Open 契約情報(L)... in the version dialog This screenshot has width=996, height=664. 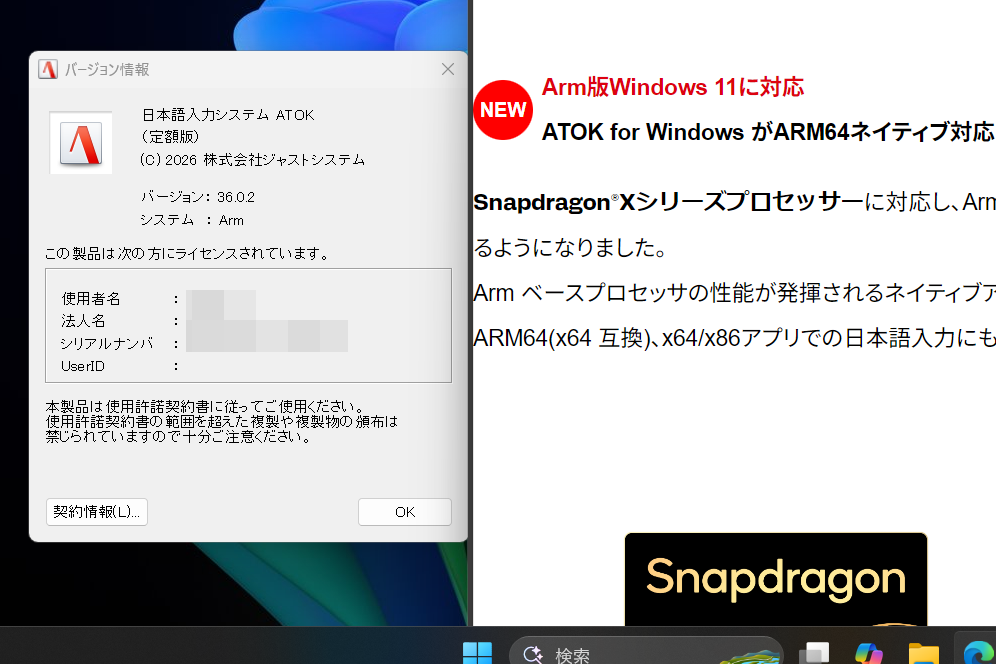97,512
